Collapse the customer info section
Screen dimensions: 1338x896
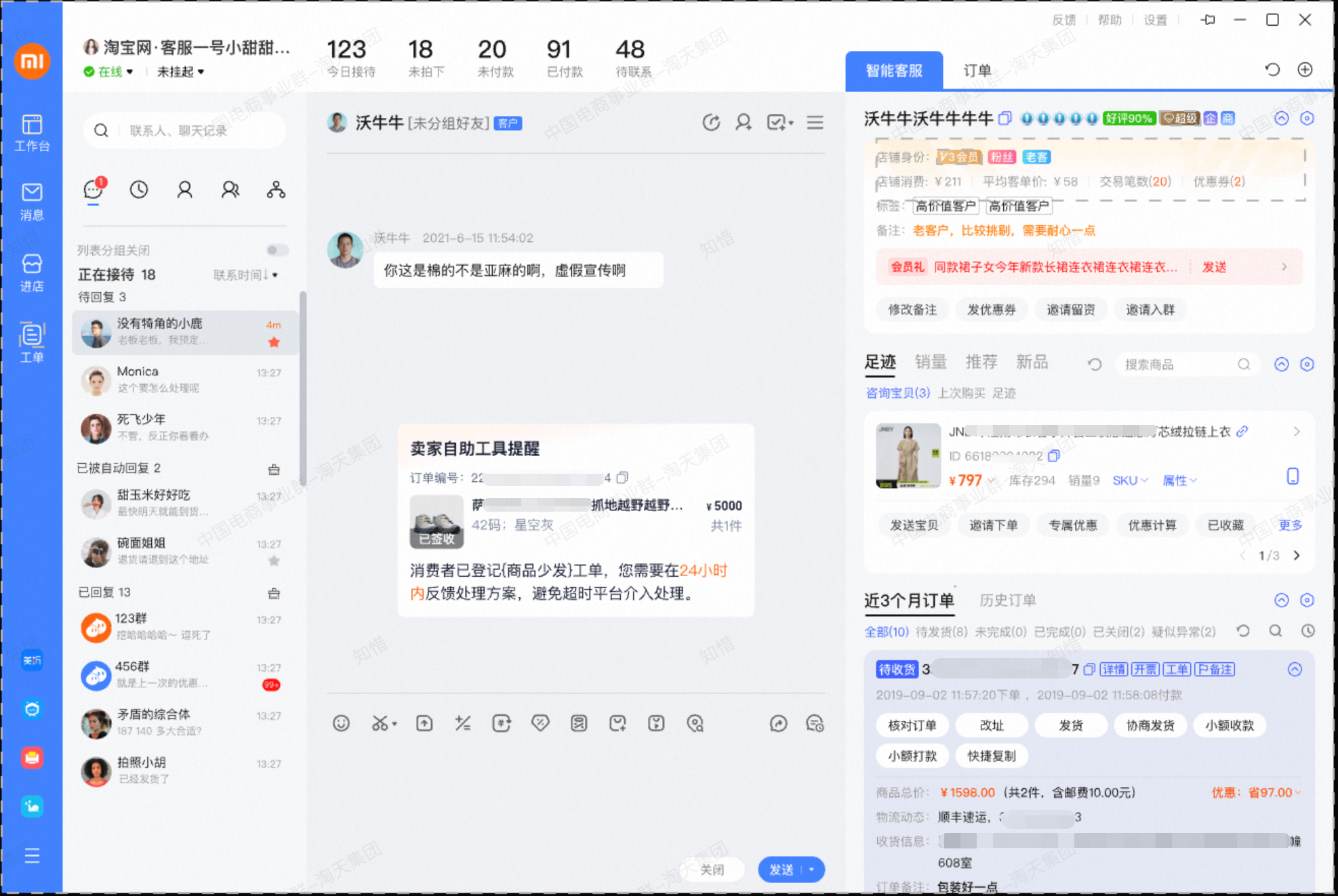(x=1281, y=119)
